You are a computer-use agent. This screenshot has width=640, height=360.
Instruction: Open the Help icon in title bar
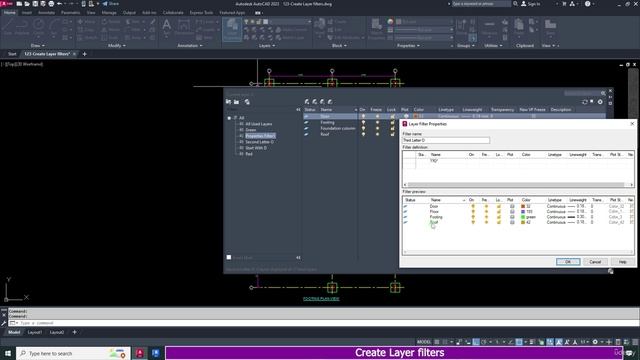587,4
